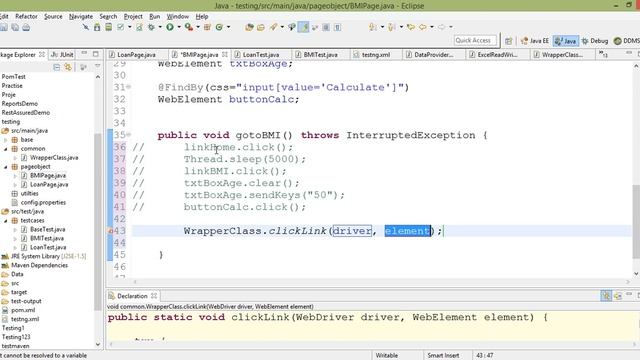Collapse the common package node
Viewport: 640px width, 360px height.
(6, 149)
